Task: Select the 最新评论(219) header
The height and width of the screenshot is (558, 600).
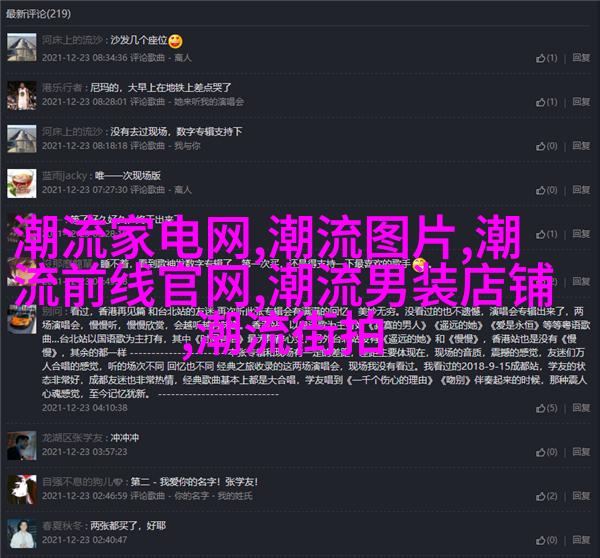Action: tap(38, 14)
